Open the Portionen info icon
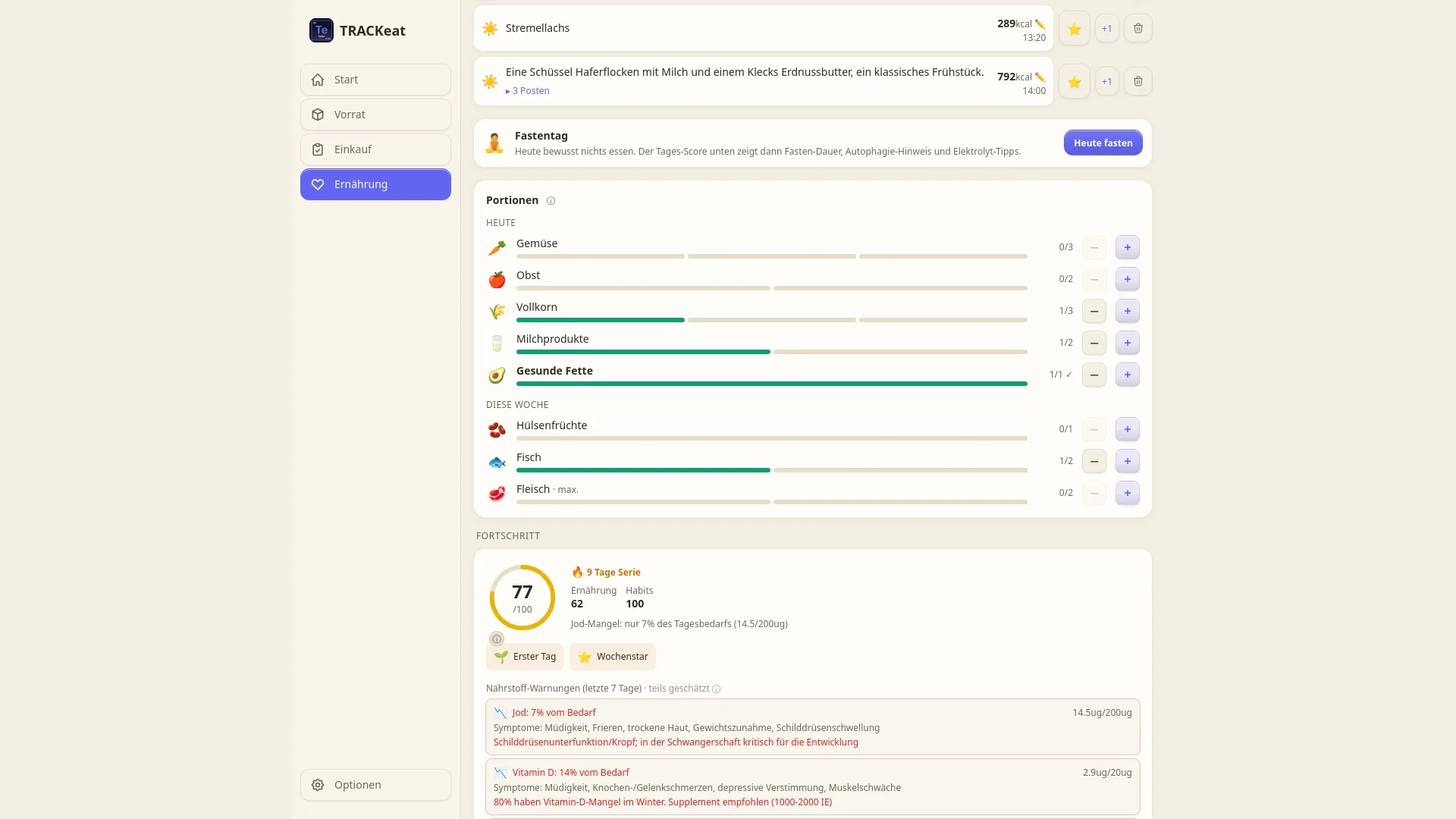Image resolution: width=1456 pixels, height=819 pixels. point(551,201)
